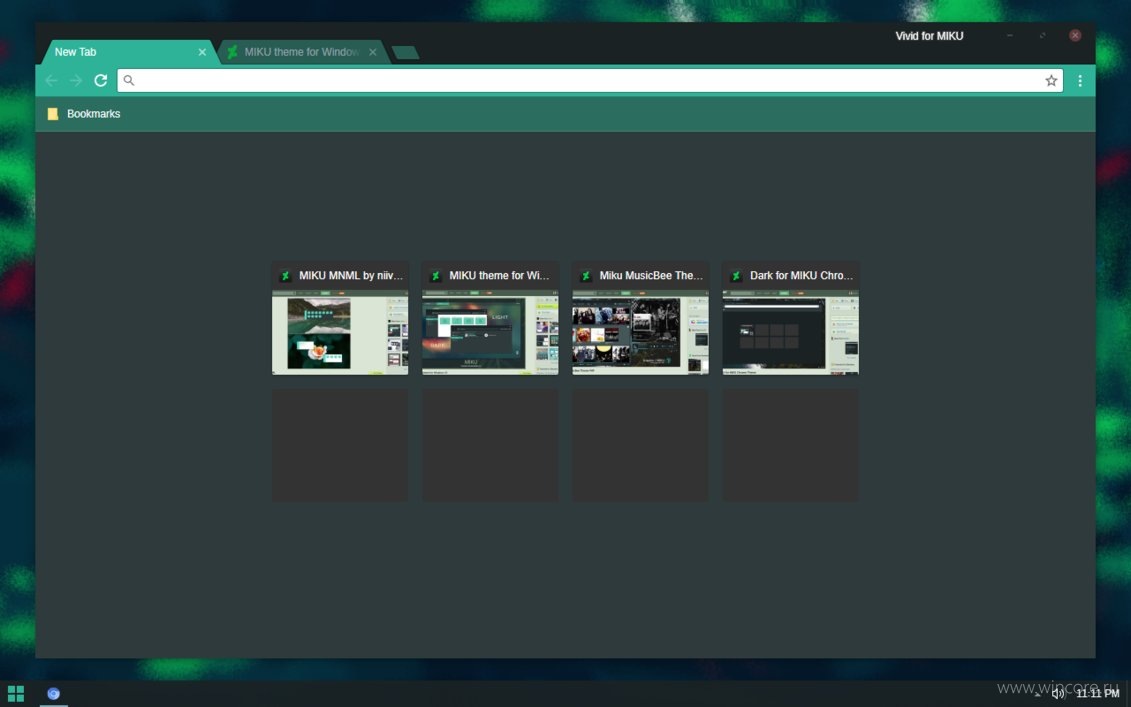
Task: Open the MIKU MNML by niiv thumbnail
Action: click(340, 318)
